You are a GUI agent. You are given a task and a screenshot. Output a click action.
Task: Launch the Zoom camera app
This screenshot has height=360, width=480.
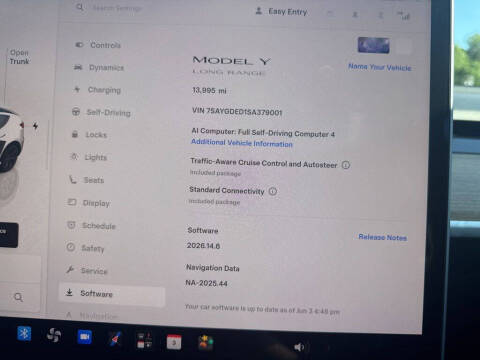point(85,337)
